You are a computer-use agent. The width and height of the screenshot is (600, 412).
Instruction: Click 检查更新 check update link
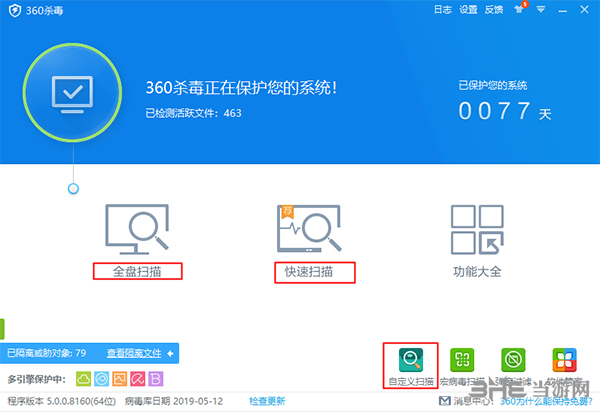pyautogui.click(x=267, y=401)
